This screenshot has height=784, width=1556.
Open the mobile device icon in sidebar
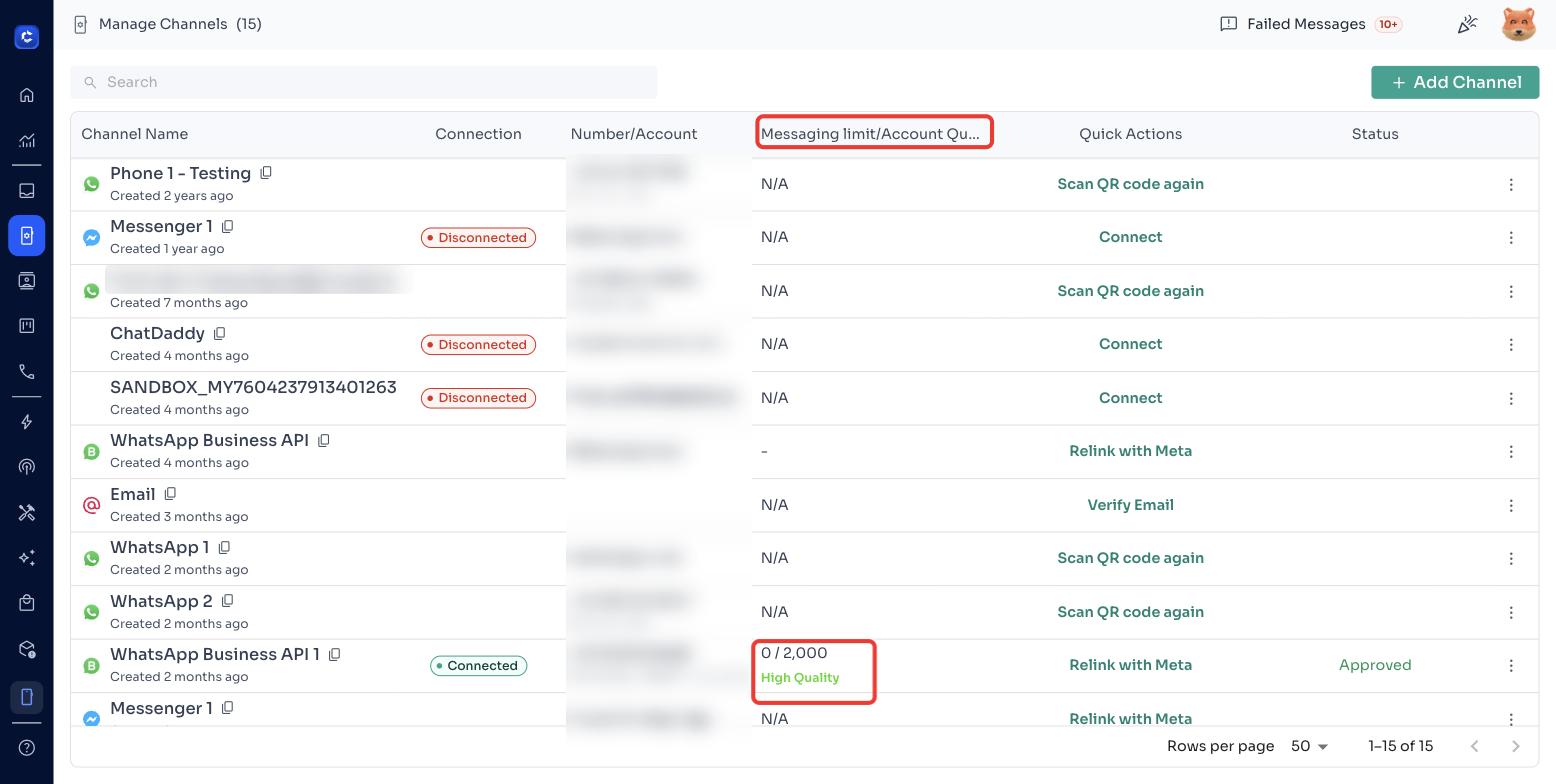[27, 697]
